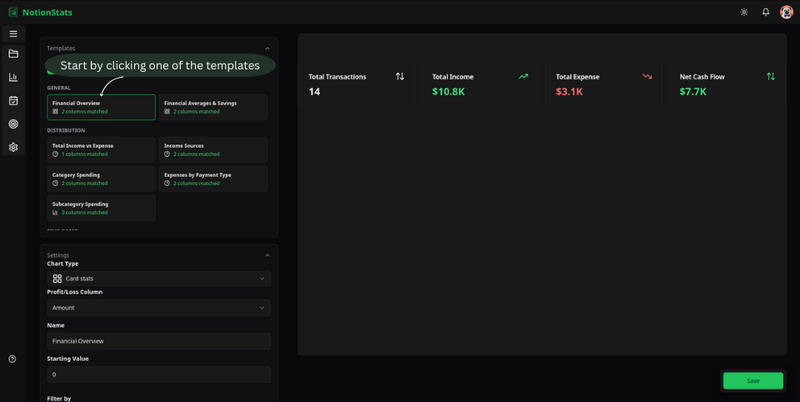This screenshot has height=402, width=800.
Task: Click the Starting Value input field
Action: click(x=159, y=374)
